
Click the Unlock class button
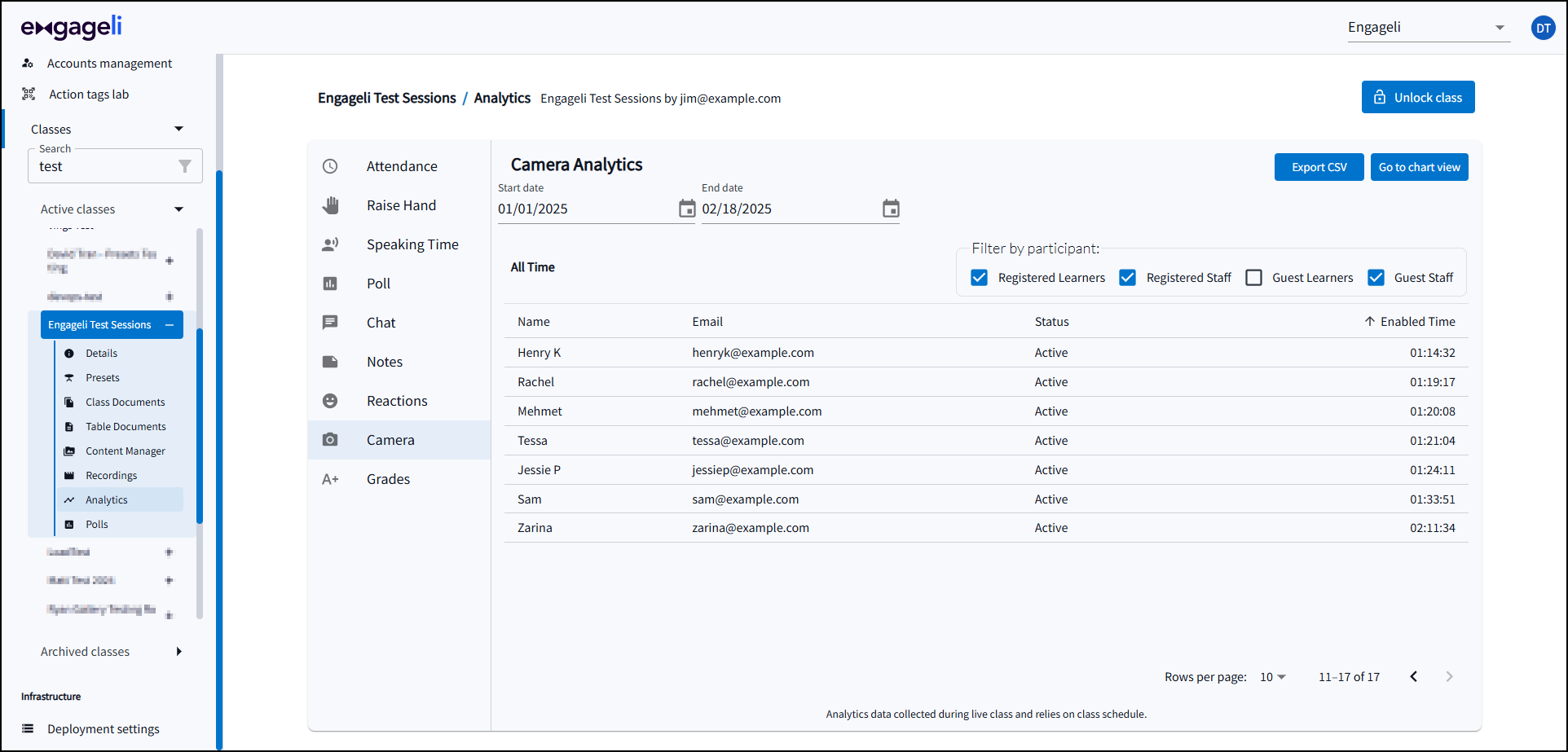pos(1418,97)
